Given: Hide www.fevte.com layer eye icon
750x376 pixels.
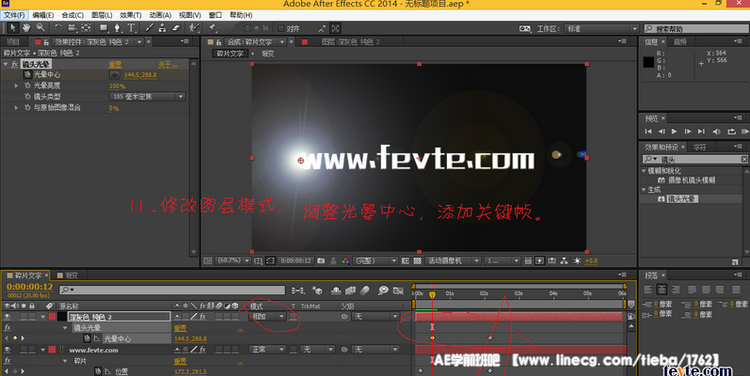Looking at the screenshot, I should pyautogui.click(x=8, y=350).
